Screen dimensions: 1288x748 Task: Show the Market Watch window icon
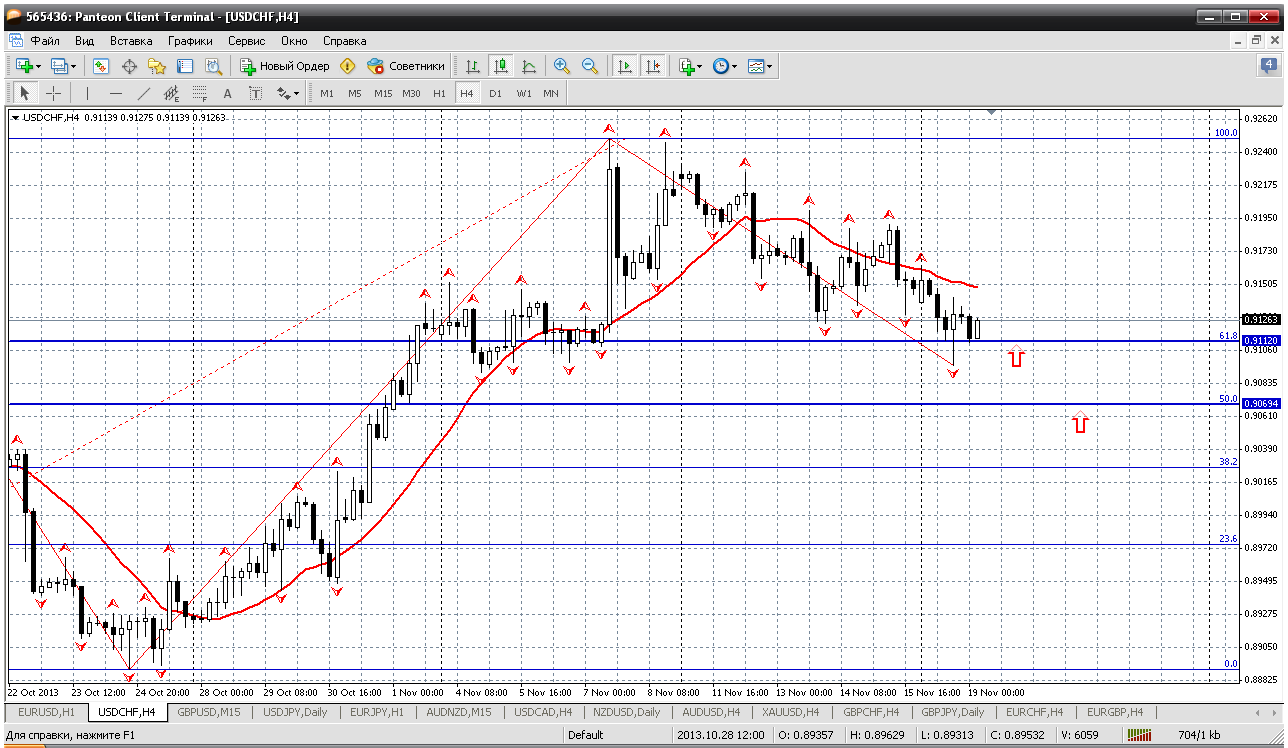101,66
